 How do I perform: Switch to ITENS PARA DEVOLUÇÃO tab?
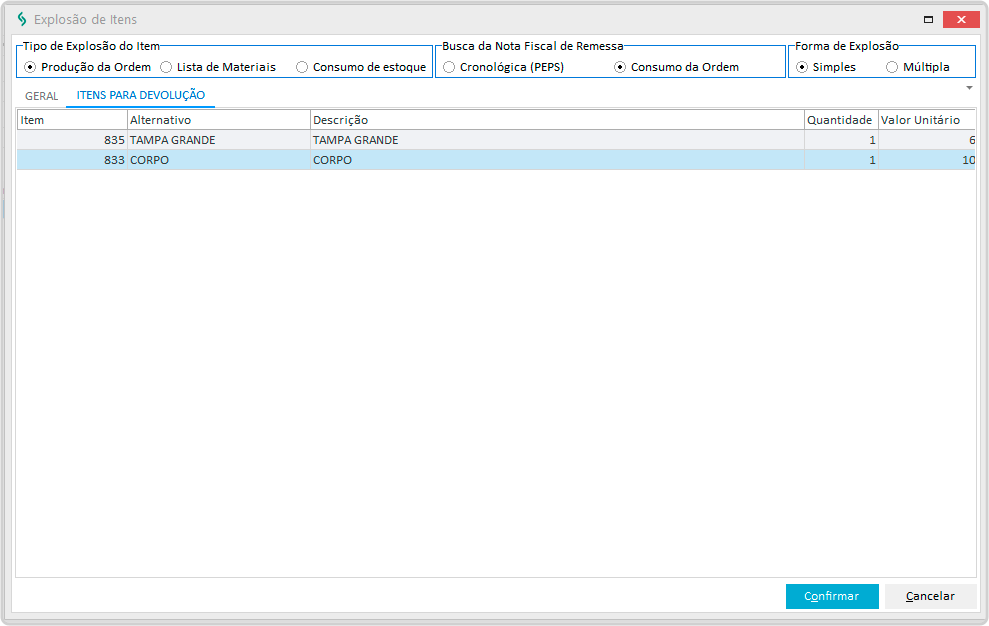pyautogui.click(x=141, y=95)
